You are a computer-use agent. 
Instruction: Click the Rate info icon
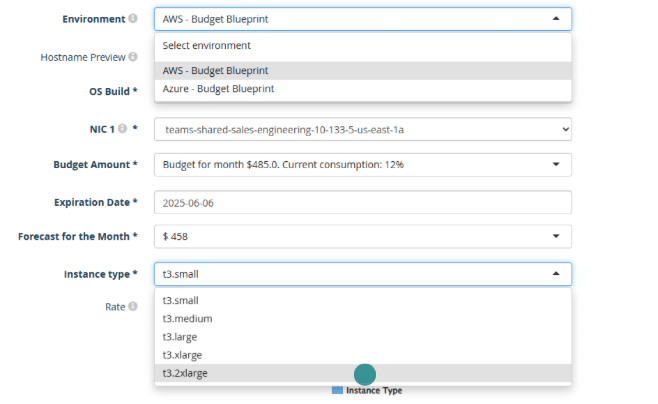[133, 306]
